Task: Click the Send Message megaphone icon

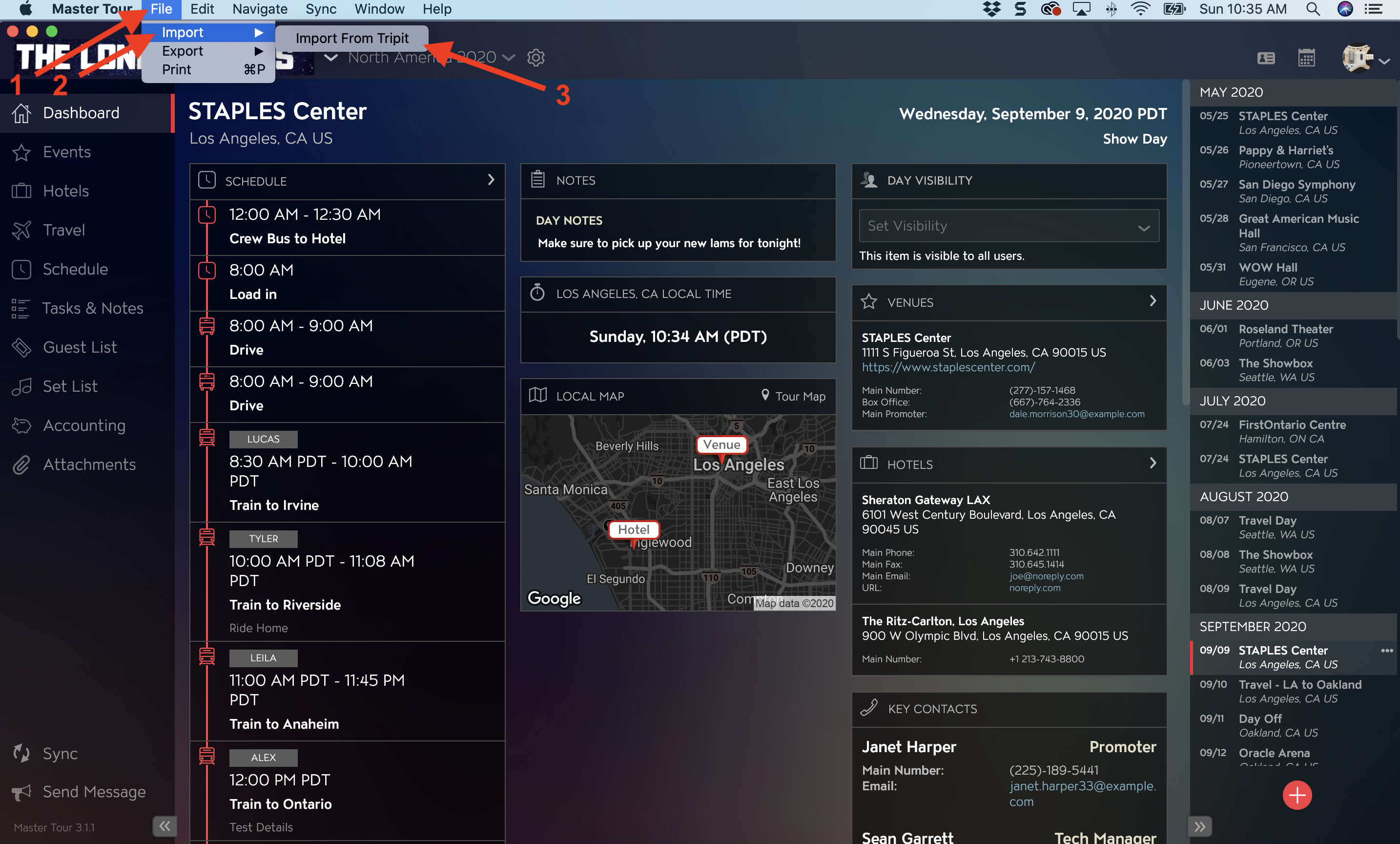Action: [x=21, y=792]
